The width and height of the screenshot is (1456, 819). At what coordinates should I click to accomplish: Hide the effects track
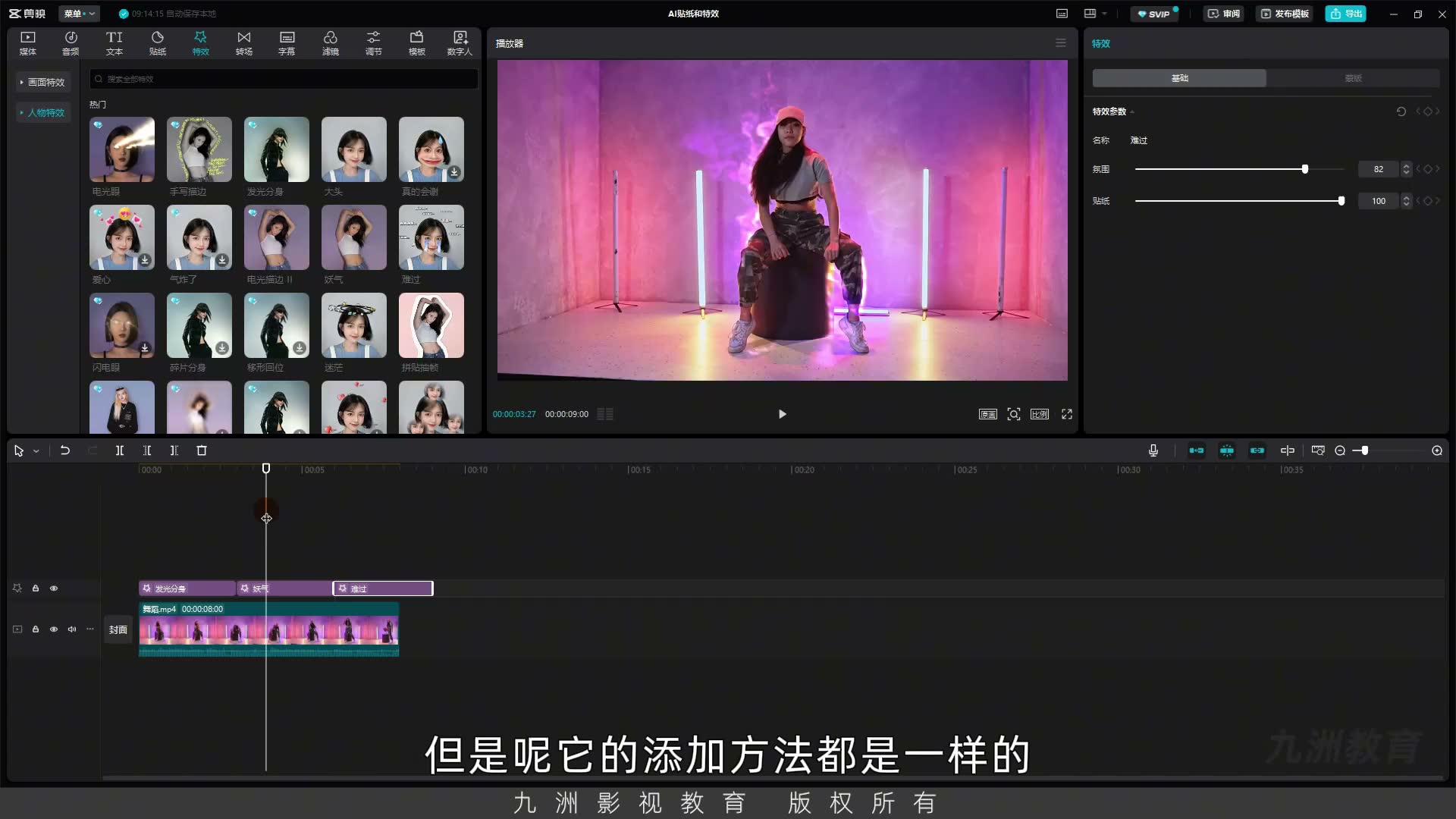(54, 588)
